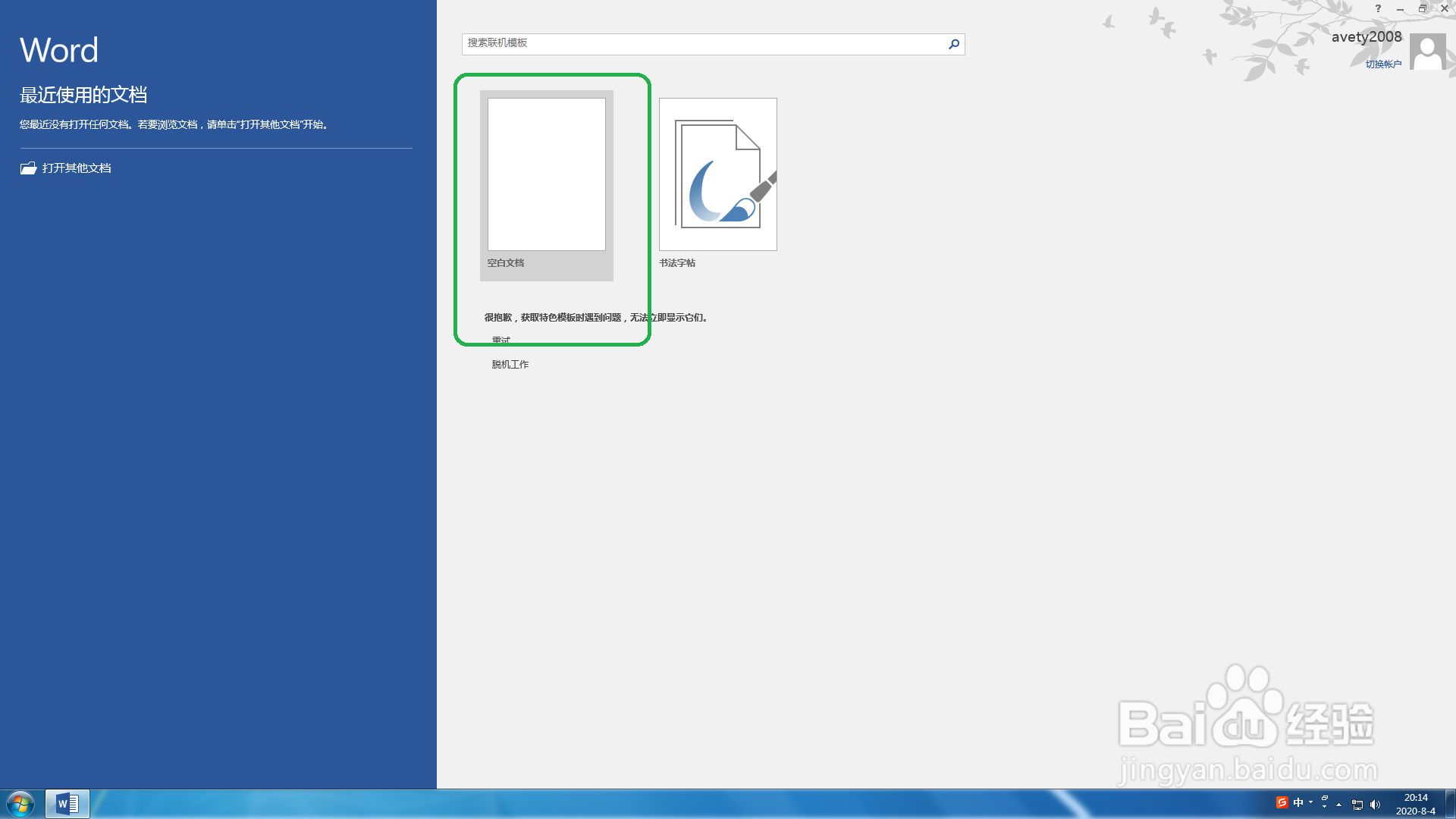Select the 空白文档 blank document template

(546, 186)
